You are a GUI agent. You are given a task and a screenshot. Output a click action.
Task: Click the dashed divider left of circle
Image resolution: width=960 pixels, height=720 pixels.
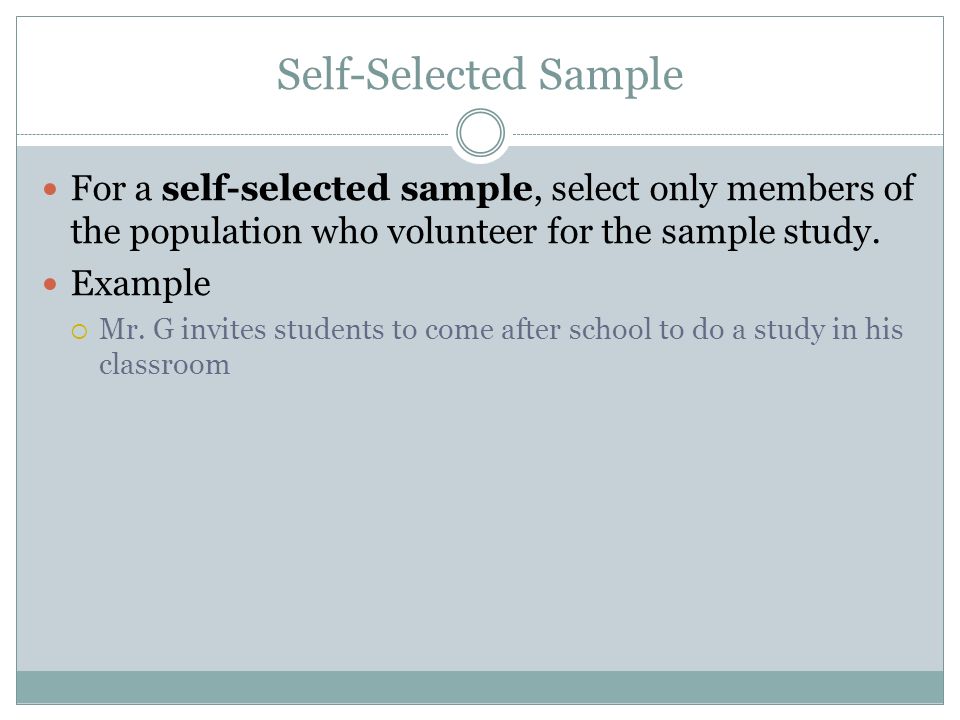pos(233,134)
